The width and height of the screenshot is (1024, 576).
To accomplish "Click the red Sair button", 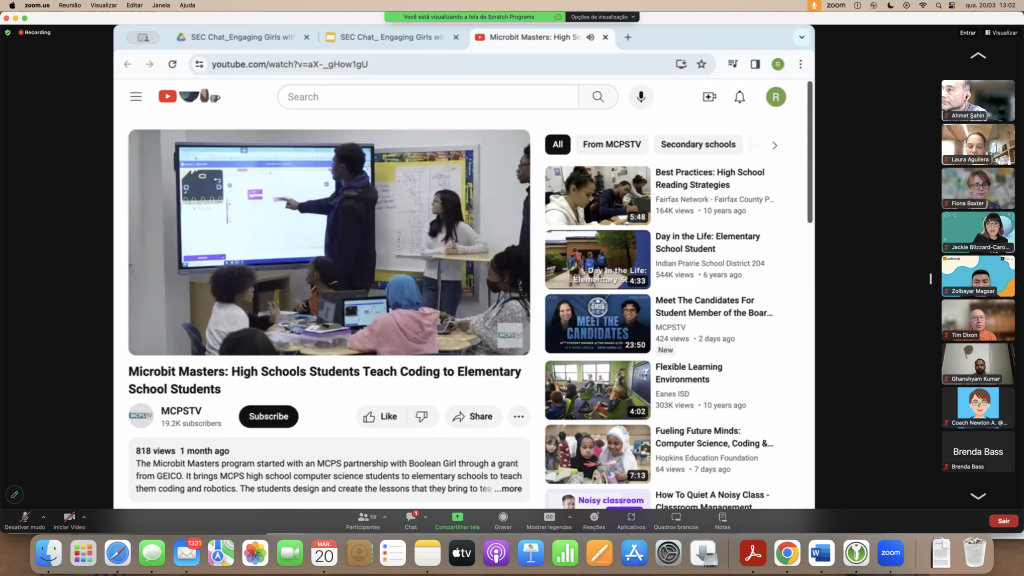I will (x=1002, y=521).
